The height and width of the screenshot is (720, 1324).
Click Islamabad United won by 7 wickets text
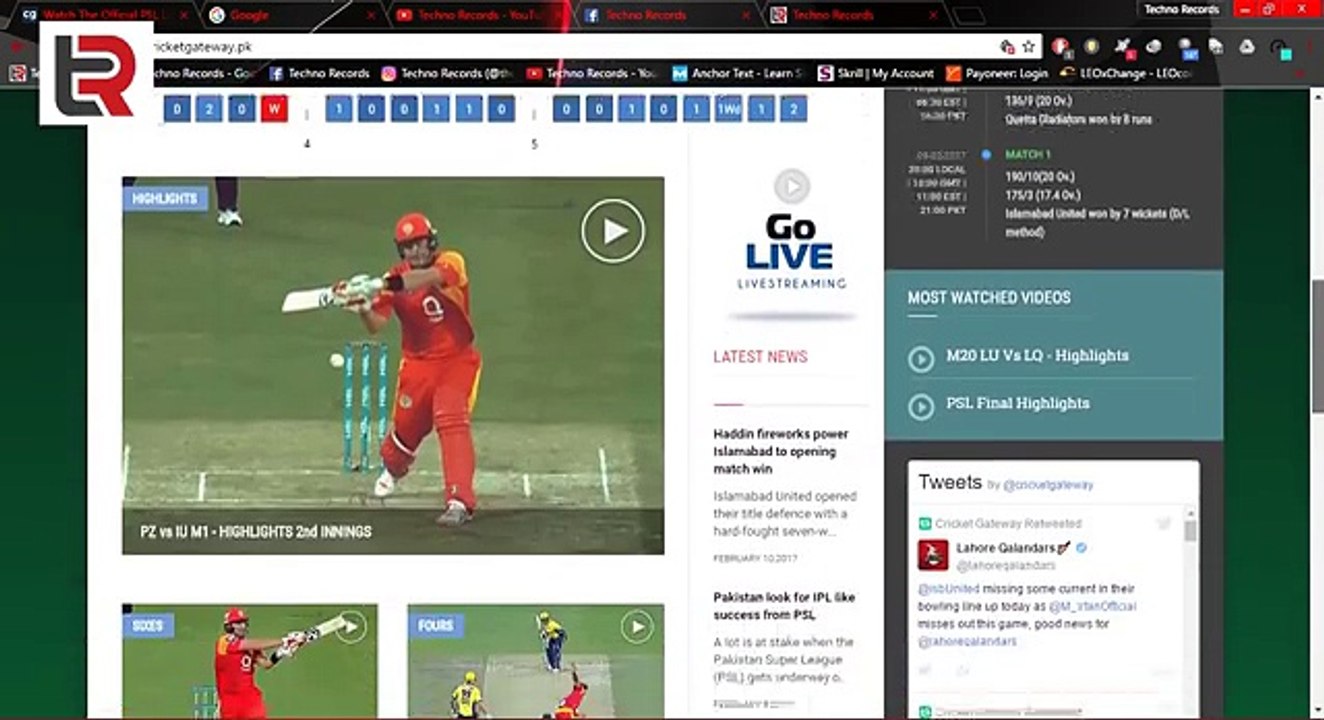coord(1097,223)
